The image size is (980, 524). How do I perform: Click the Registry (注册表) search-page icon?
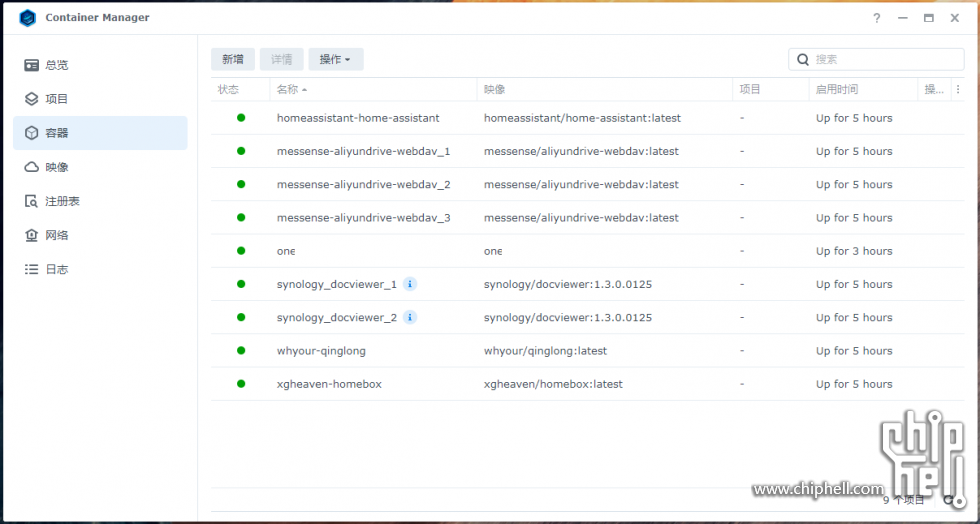click(x=31, y=201)
